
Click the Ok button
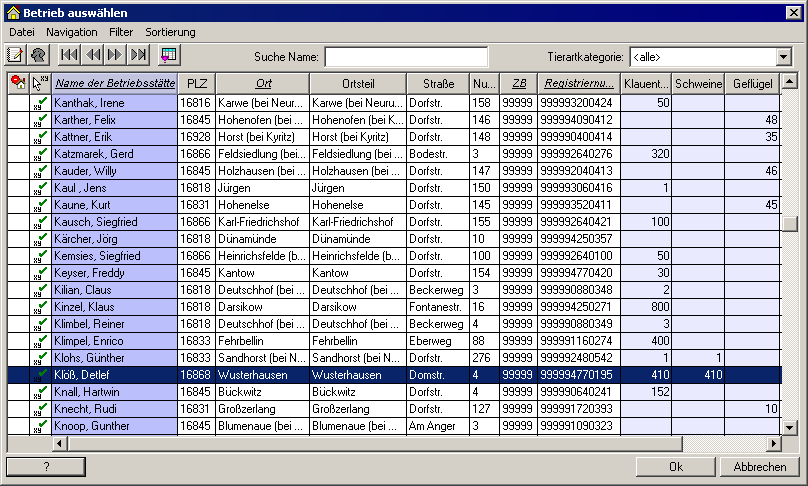click(x=676, y=467)
